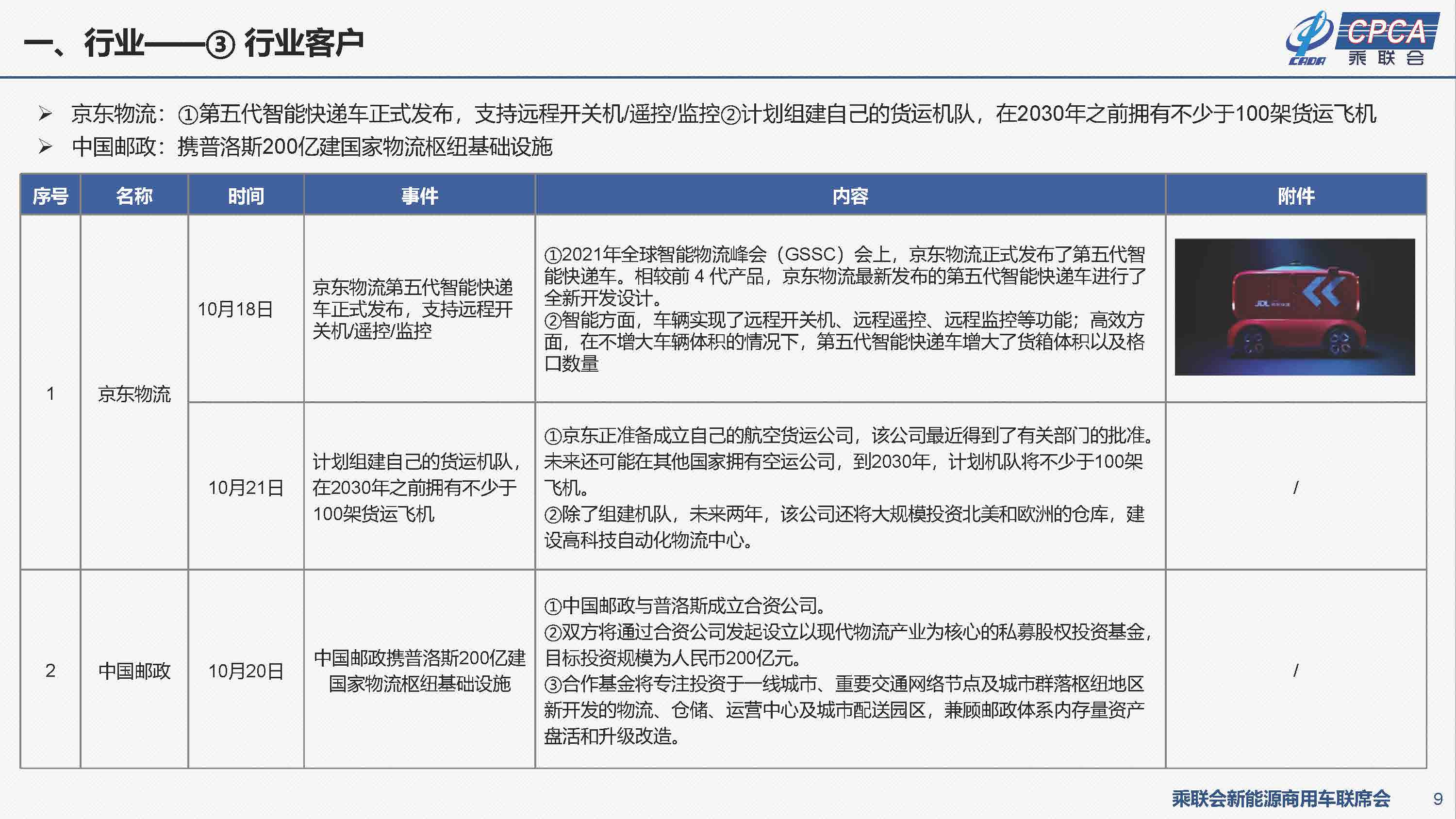This screenshot has height=819, width=1456.
Task: Click the 京东物流 bullet summary line
Action: click(723, 114)
